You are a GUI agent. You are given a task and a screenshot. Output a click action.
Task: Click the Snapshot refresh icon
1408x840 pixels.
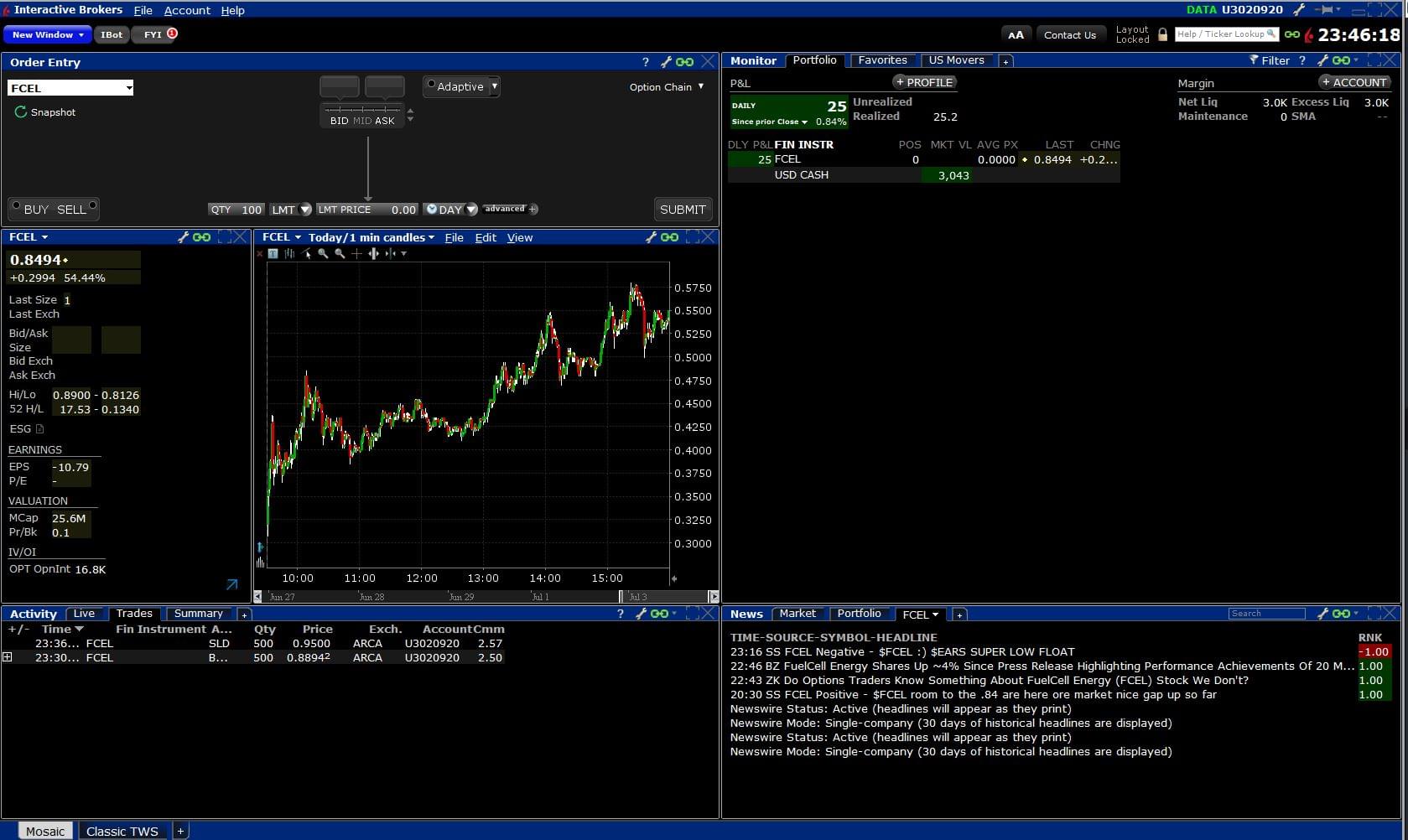[x=20, y=112]
